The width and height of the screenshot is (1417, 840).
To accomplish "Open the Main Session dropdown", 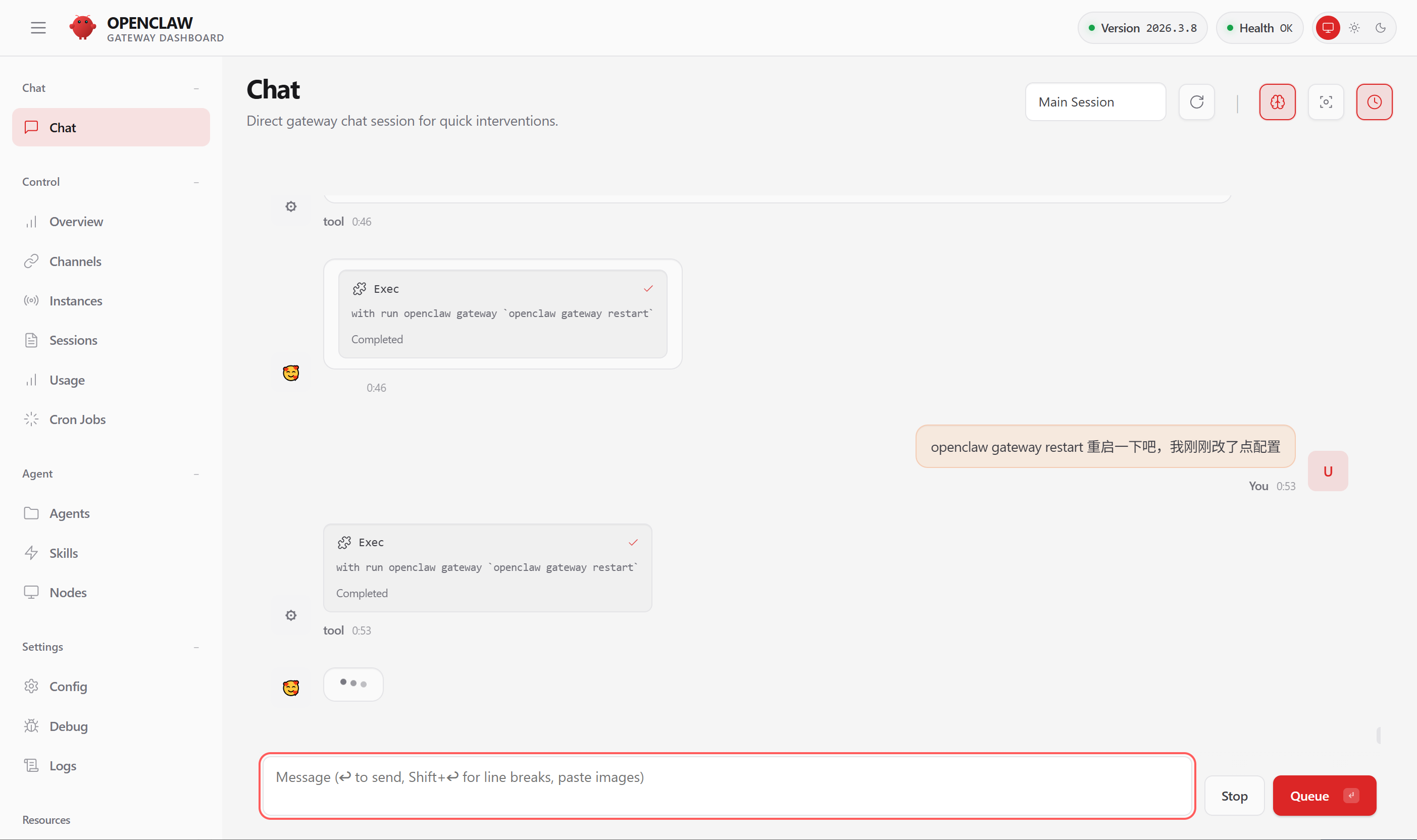I will tap(1095, 102).
